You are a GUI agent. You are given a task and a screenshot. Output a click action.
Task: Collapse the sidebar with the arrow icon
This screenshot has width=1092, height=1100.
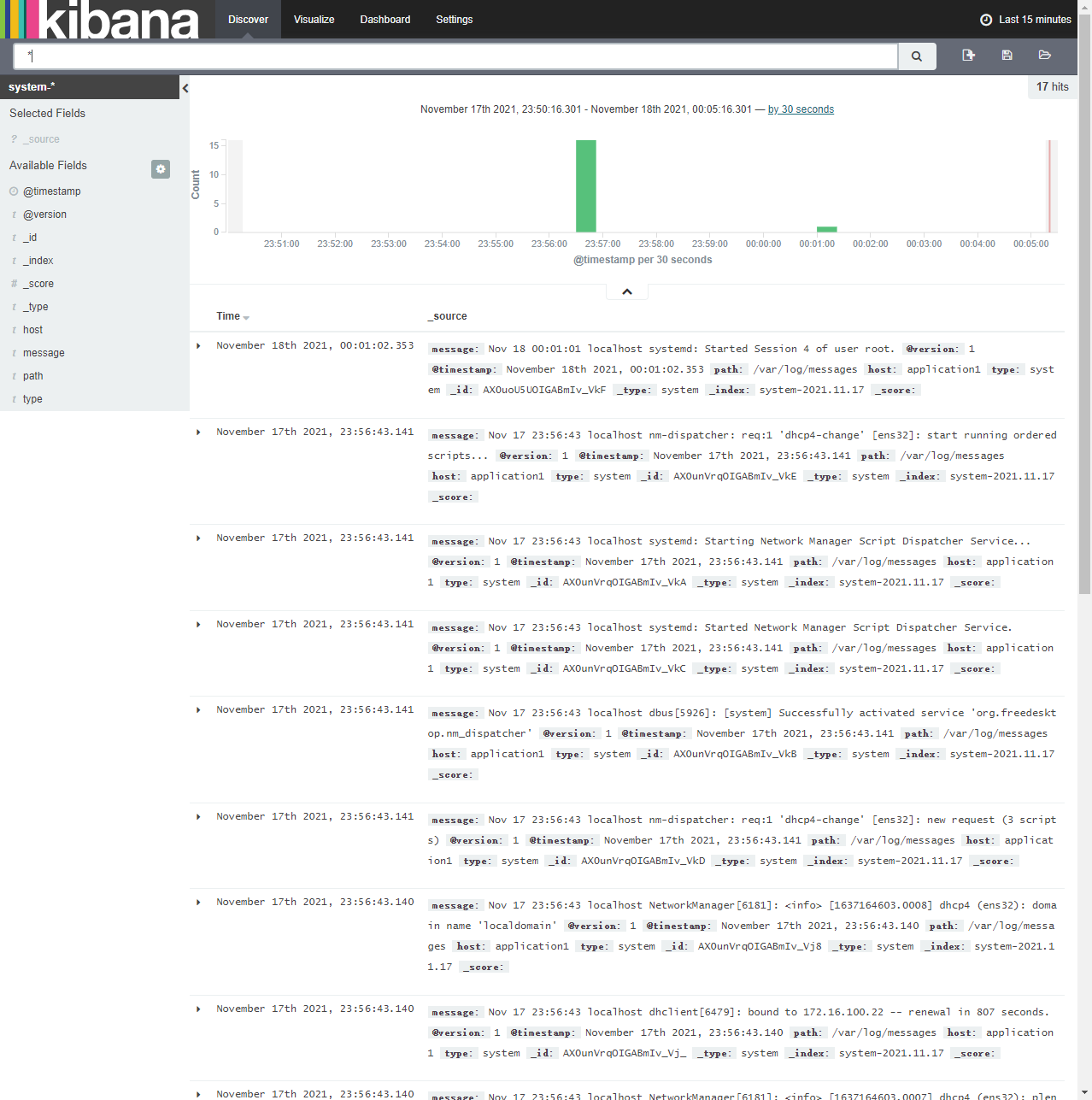tap(185, 88)
